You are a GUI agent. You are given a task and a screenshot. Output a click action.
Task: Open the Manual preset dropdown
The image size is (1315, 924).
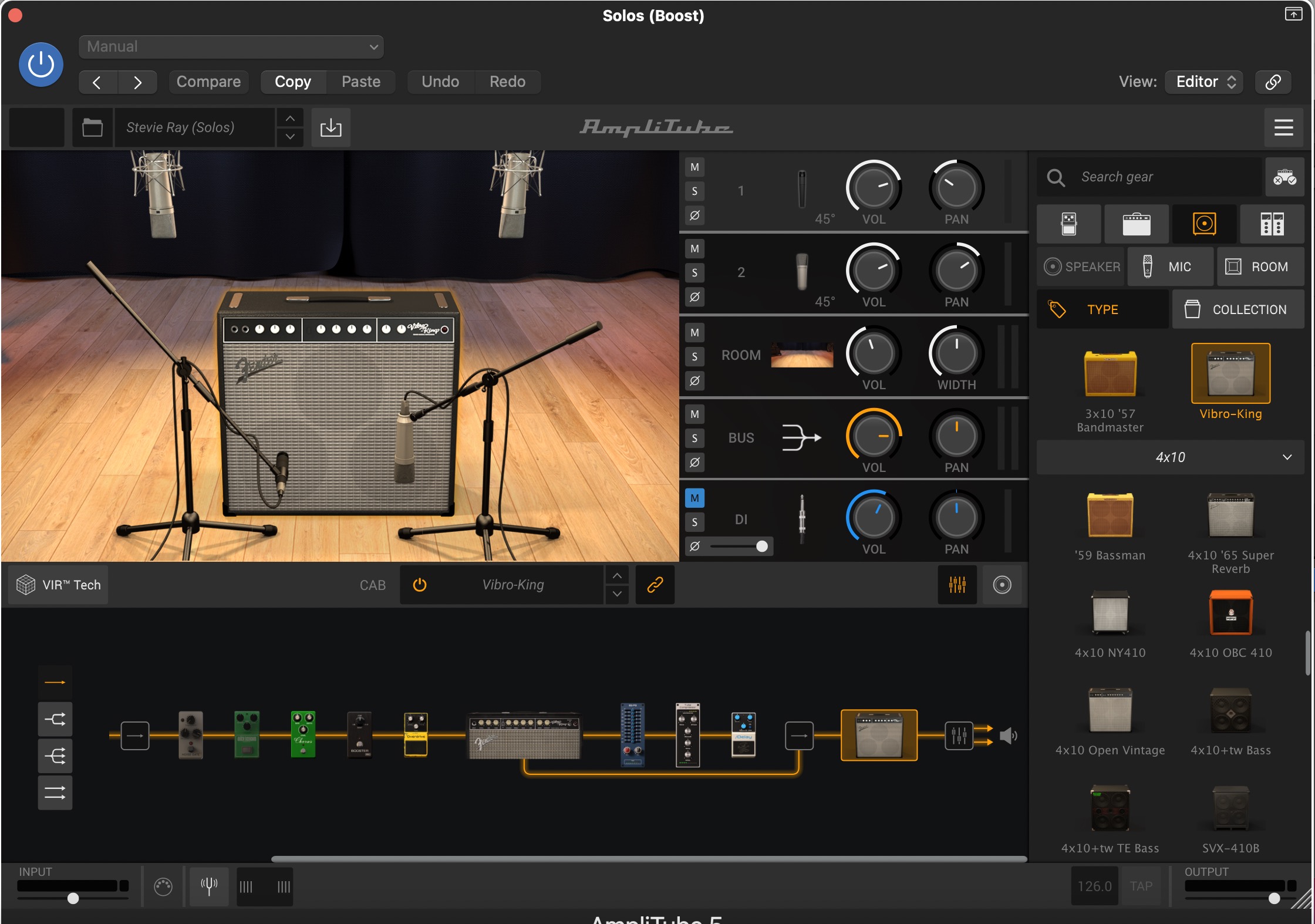point(231,47)
